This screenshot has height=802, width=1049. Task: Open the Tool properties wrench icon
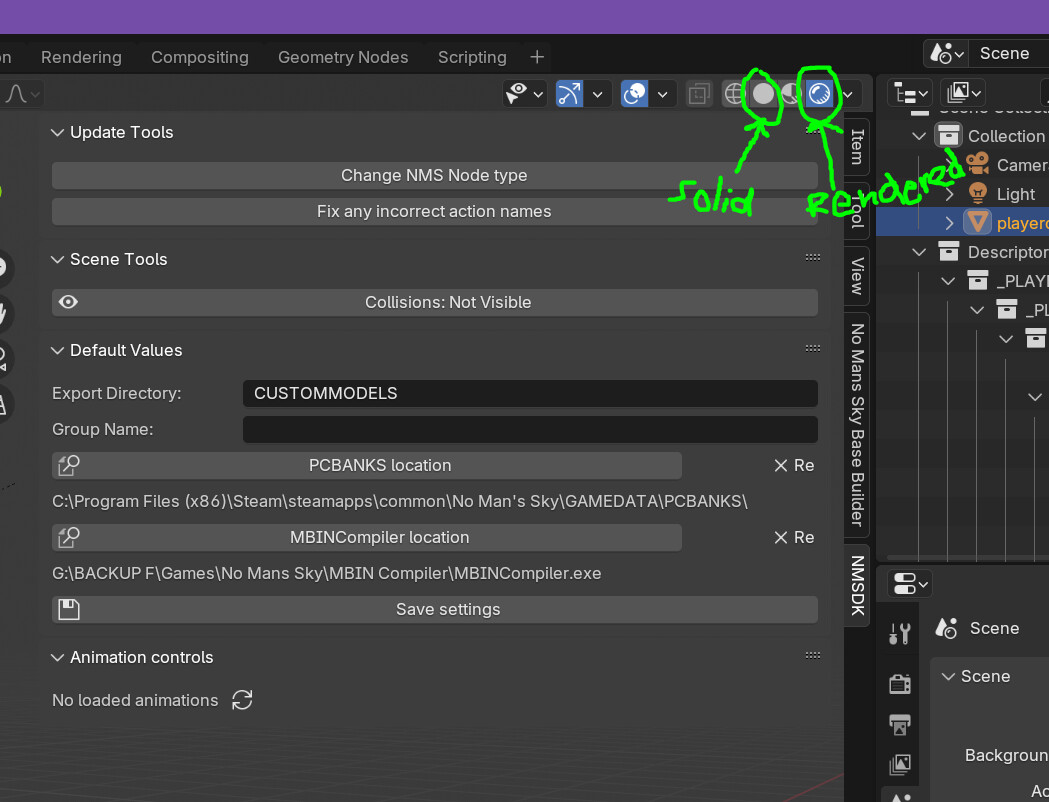pos(899,632)
